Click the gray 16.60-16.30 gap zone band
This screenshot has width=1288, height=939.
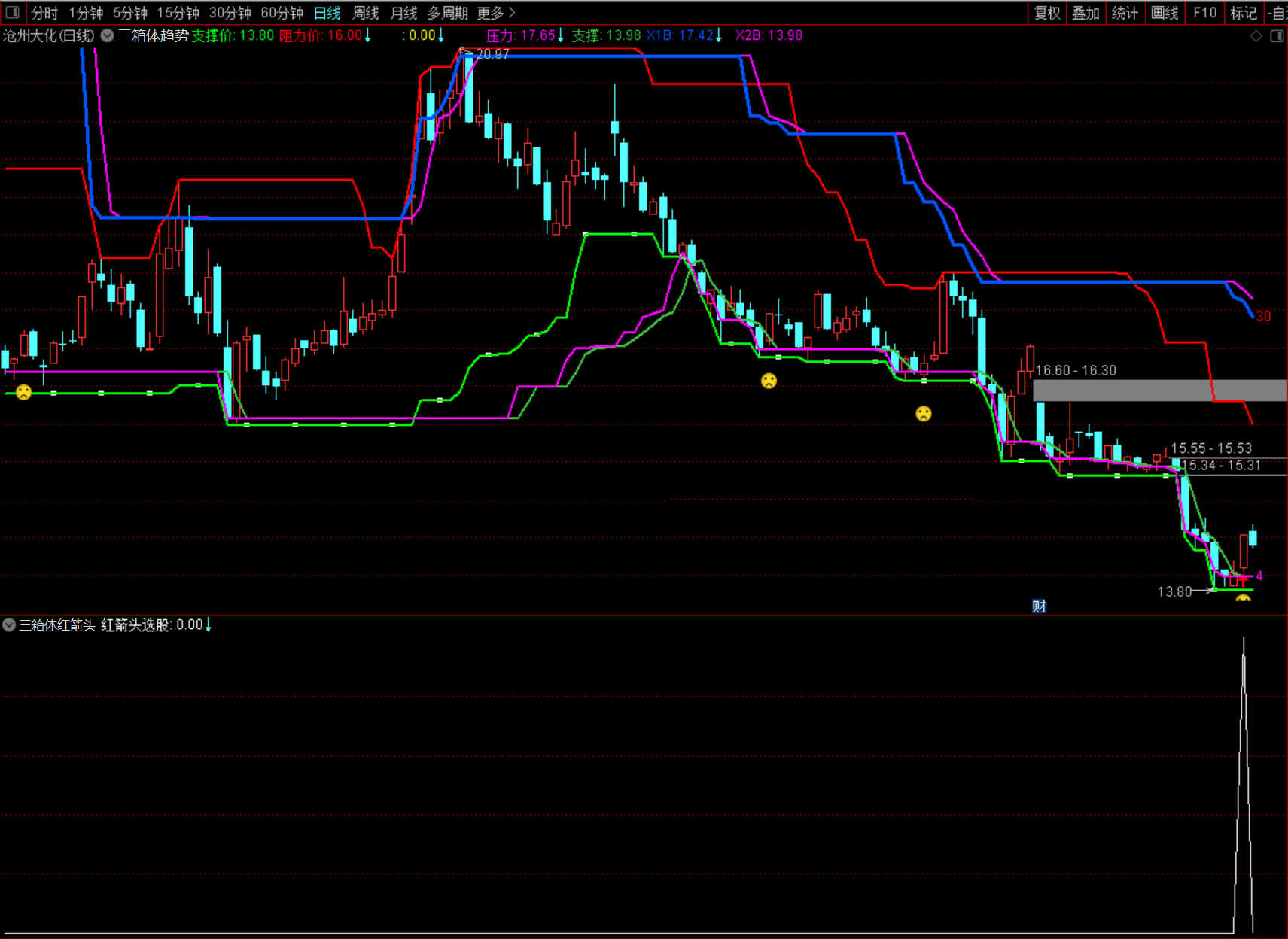(1160, 390)
